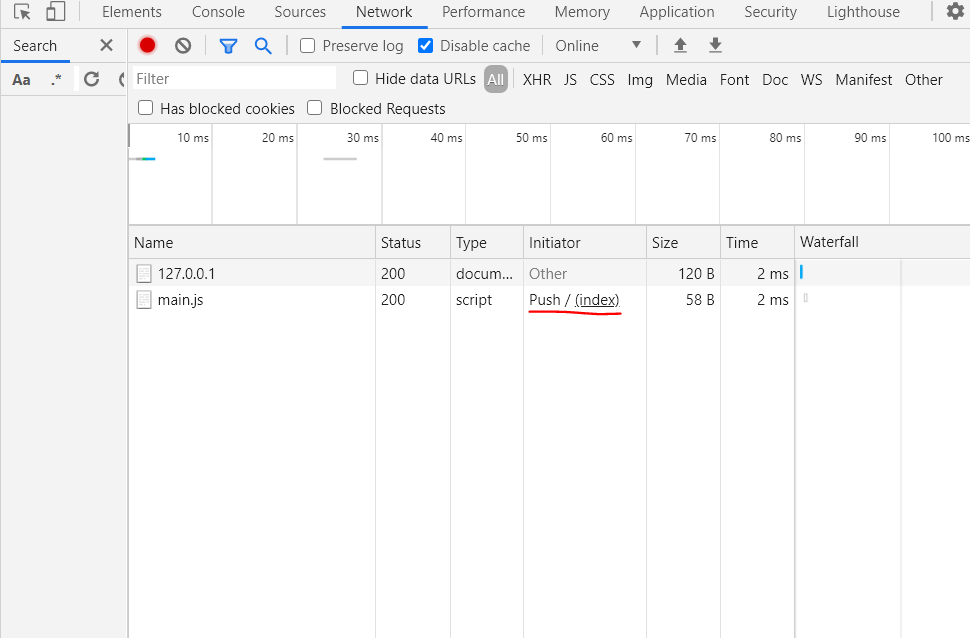Show only Font requests

(734, 80)
